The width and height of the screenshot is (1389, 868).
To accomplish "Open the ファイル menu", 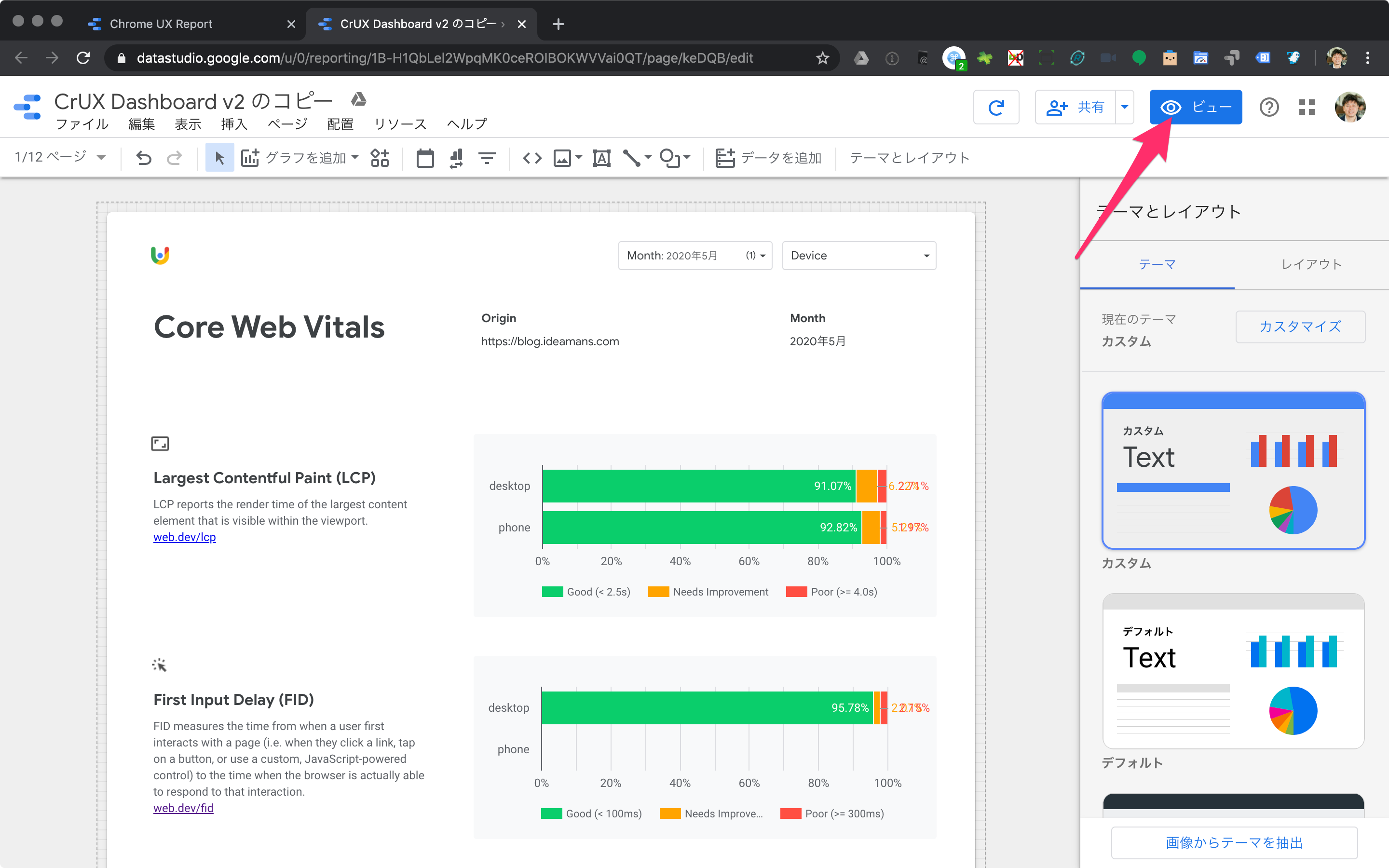I will click(x=82, y=124).
